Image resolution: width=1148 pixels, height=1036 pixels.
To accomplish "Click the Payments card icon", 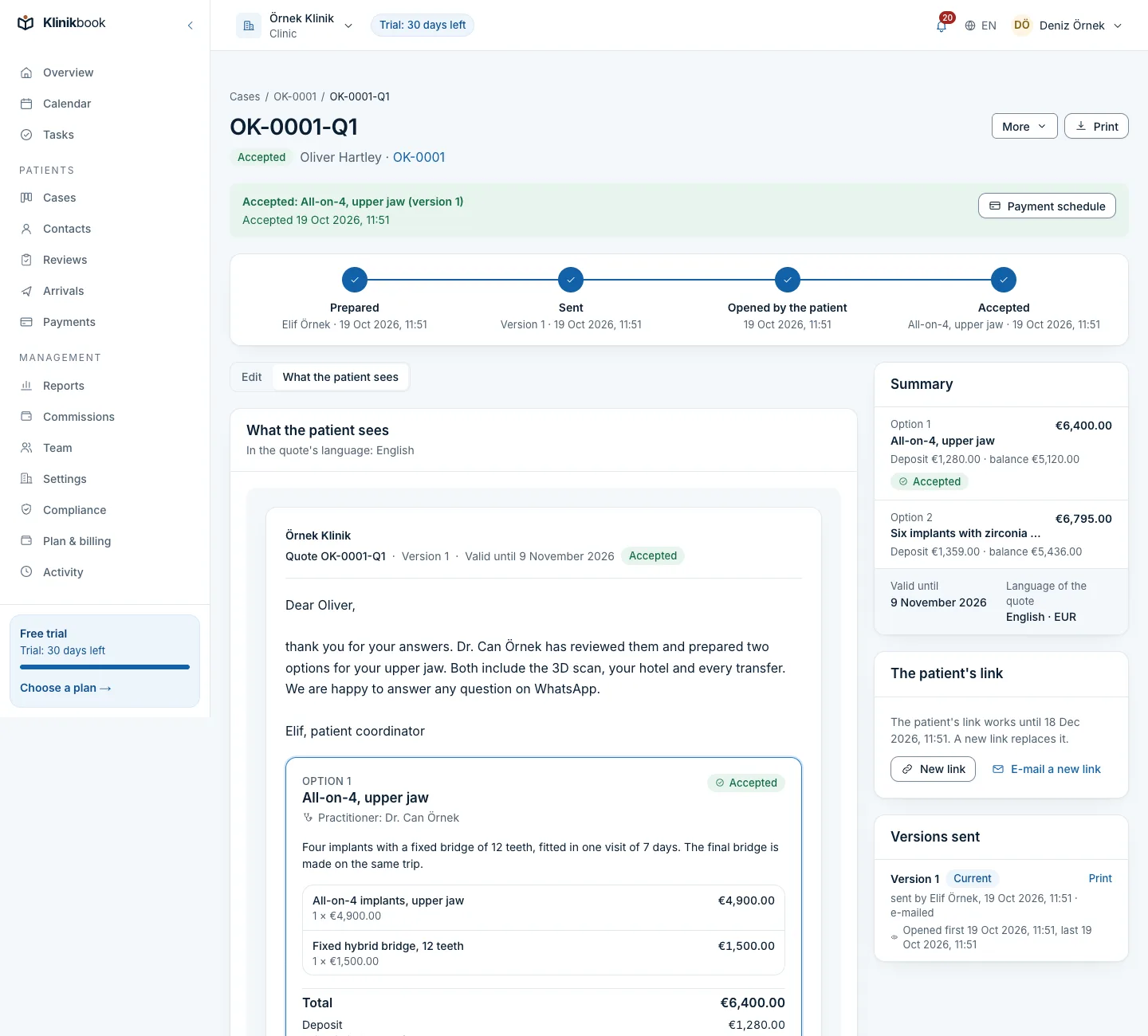I will (26, 322).
